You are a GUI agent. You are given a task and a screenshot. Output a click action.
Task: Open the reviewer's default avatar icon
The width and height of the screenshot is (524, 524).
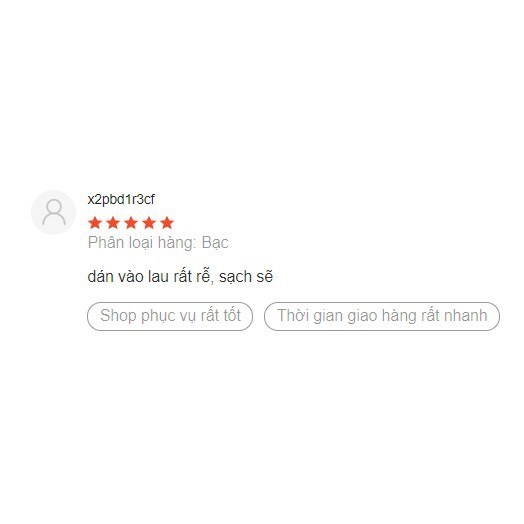[53, 212]
